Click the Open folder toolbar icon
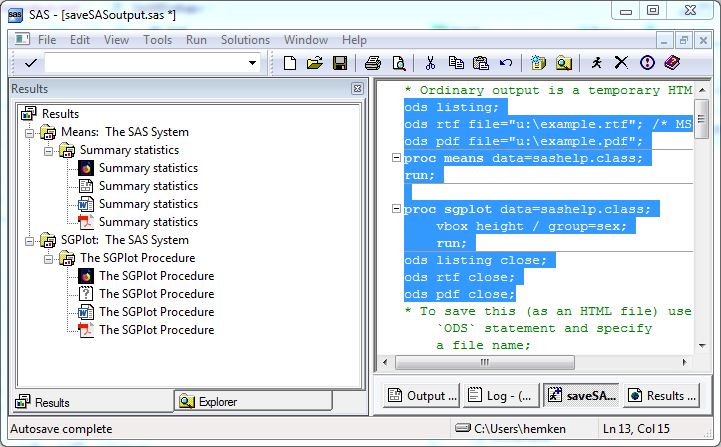This screenshot has height=447, width=721. pyautogui.click(x=315, y=63)
